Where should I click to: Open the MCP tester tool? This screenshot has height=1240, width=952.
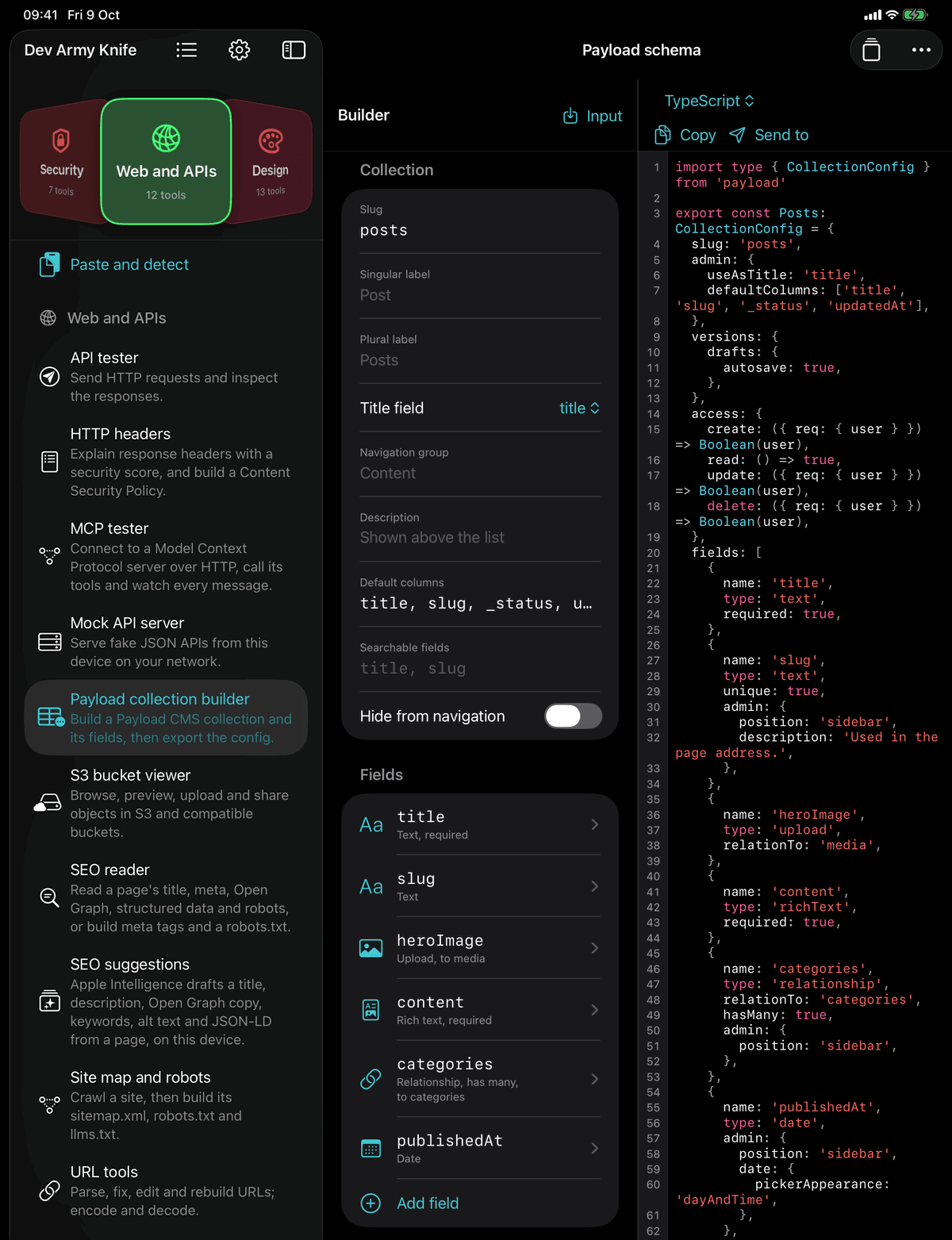tap(167, 556)
